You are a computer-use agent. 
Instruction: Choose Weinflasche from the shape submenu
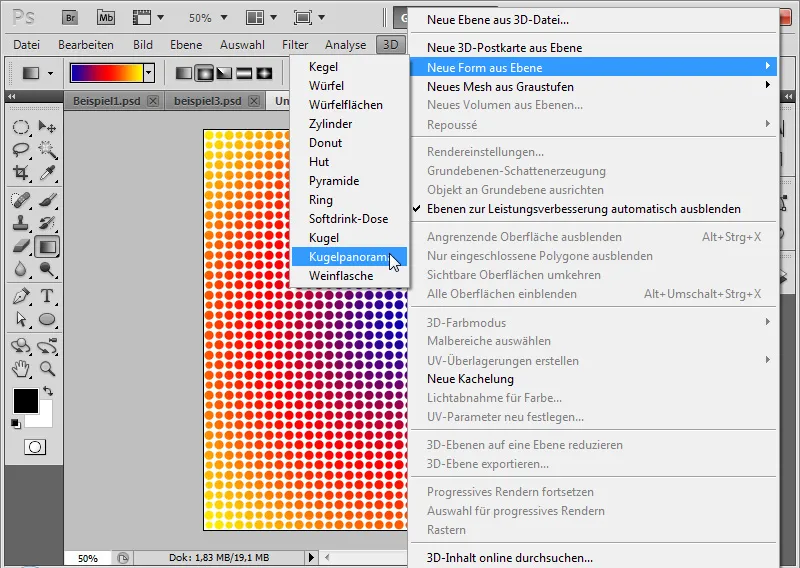coord(349,276)
